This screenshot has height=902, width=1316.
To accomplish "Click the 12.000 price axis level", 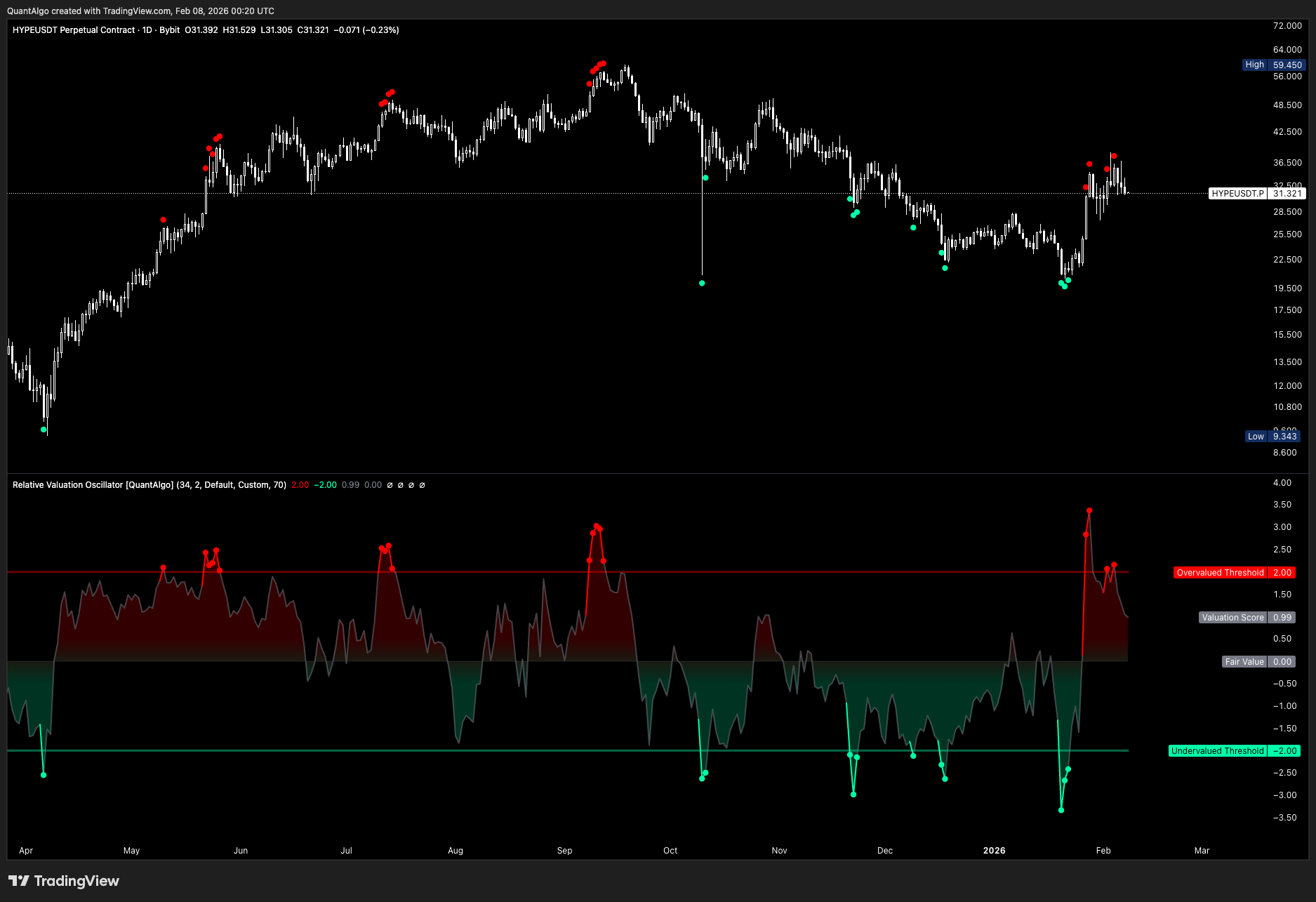I will pyautogui.click(x=1287, y=386).
